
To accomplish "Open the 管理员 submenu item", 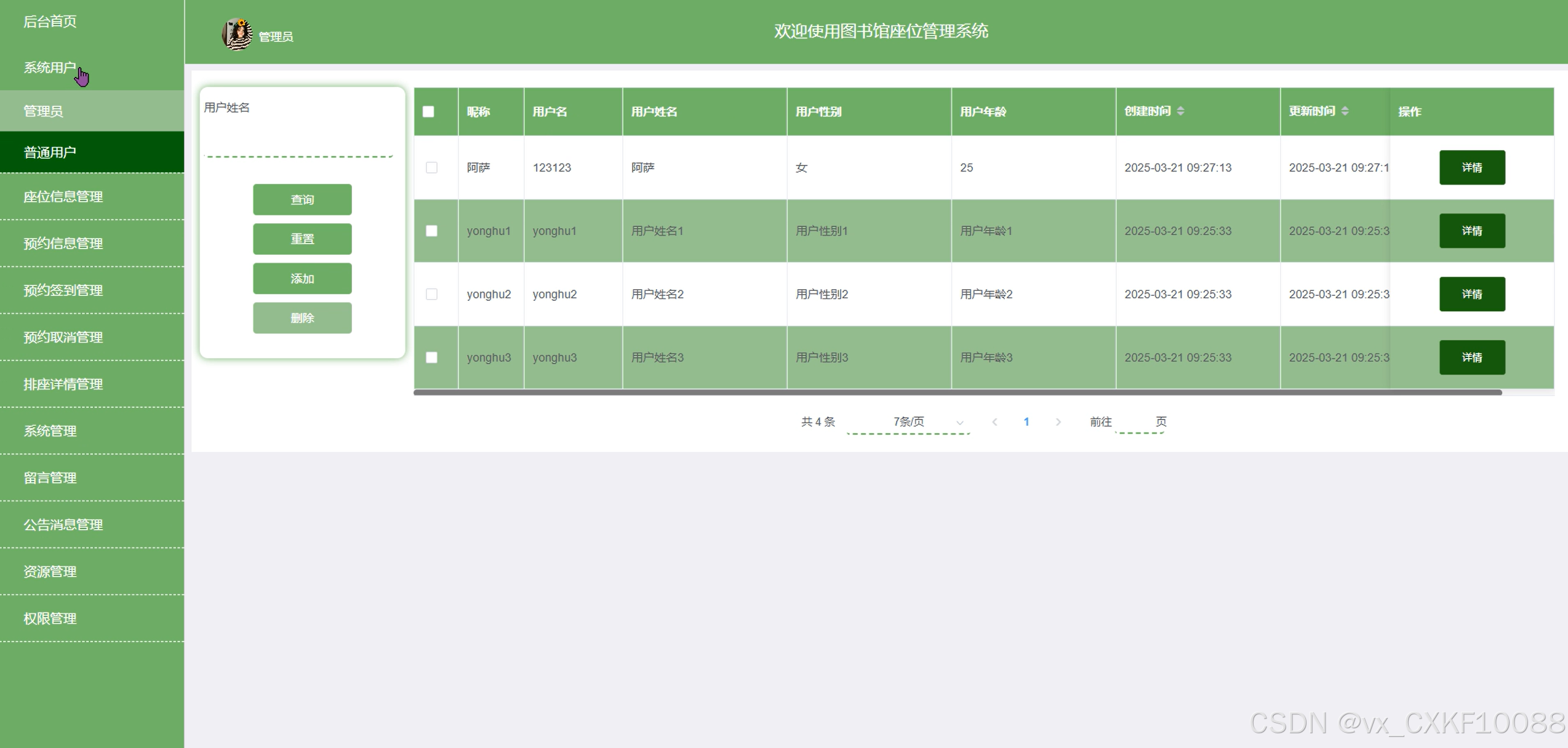I will coord(43,111).
